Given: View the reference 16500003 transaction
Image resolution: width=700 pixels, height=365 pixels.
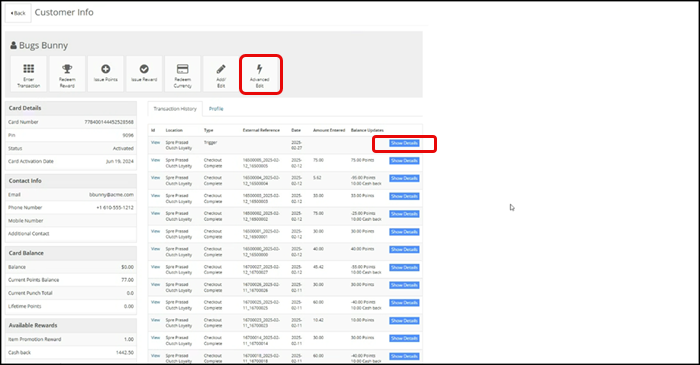Looking at the screenshot, I should 155,195.
